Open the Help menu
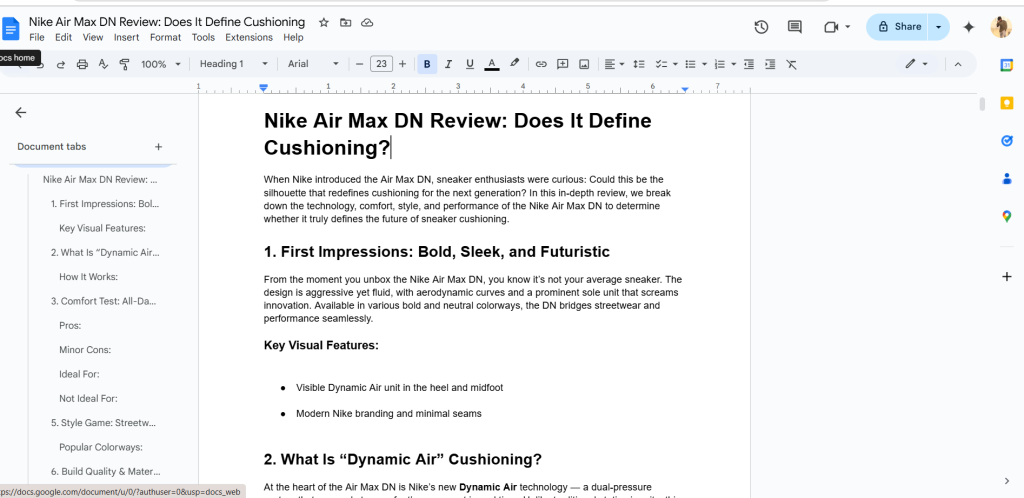This screenshot has width=1024, height=498. coord(293,37)
